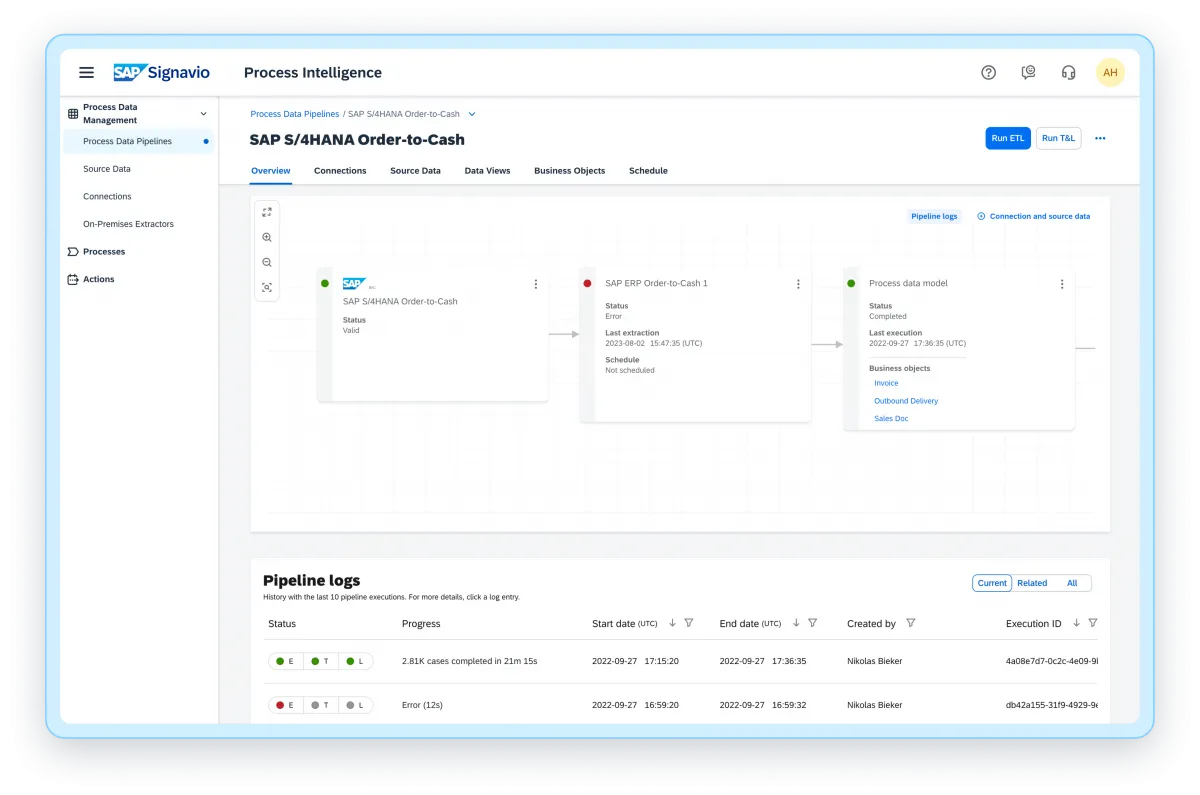This screenshot has width=1200, height=795.
Task: Click the center focus canvas icon
Action: click(x=267, y=288)
